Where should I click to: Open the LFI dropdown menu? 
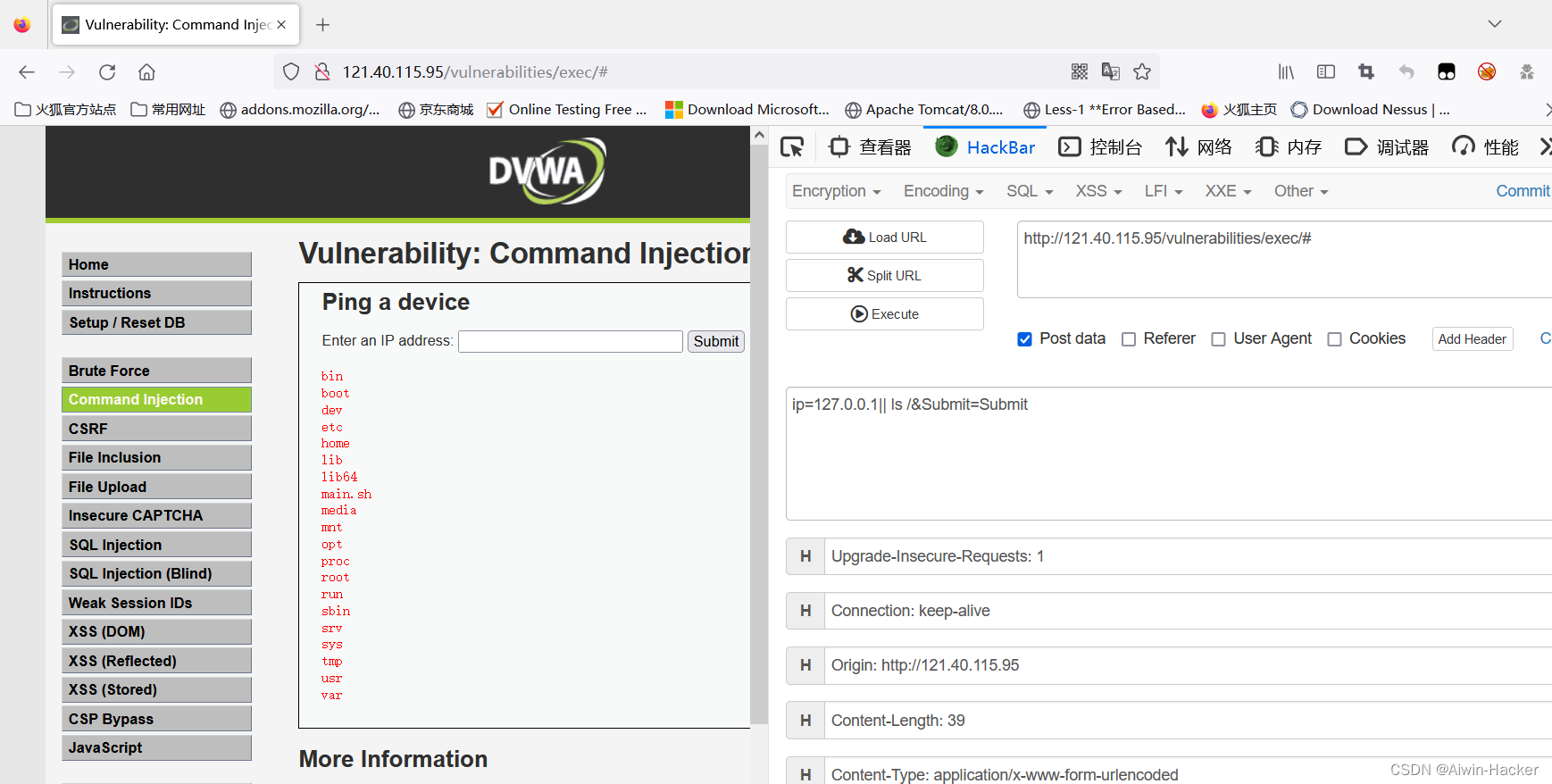pos(1164,191)
